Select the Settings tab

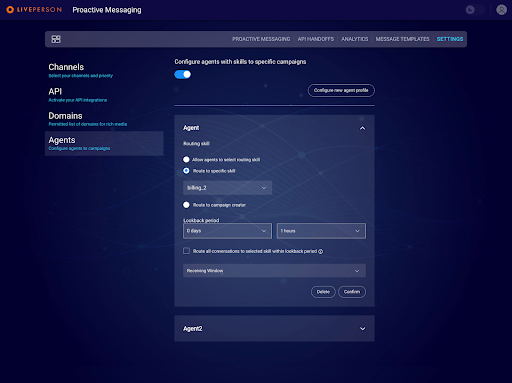pyautogui.click(x=450, y=39)
